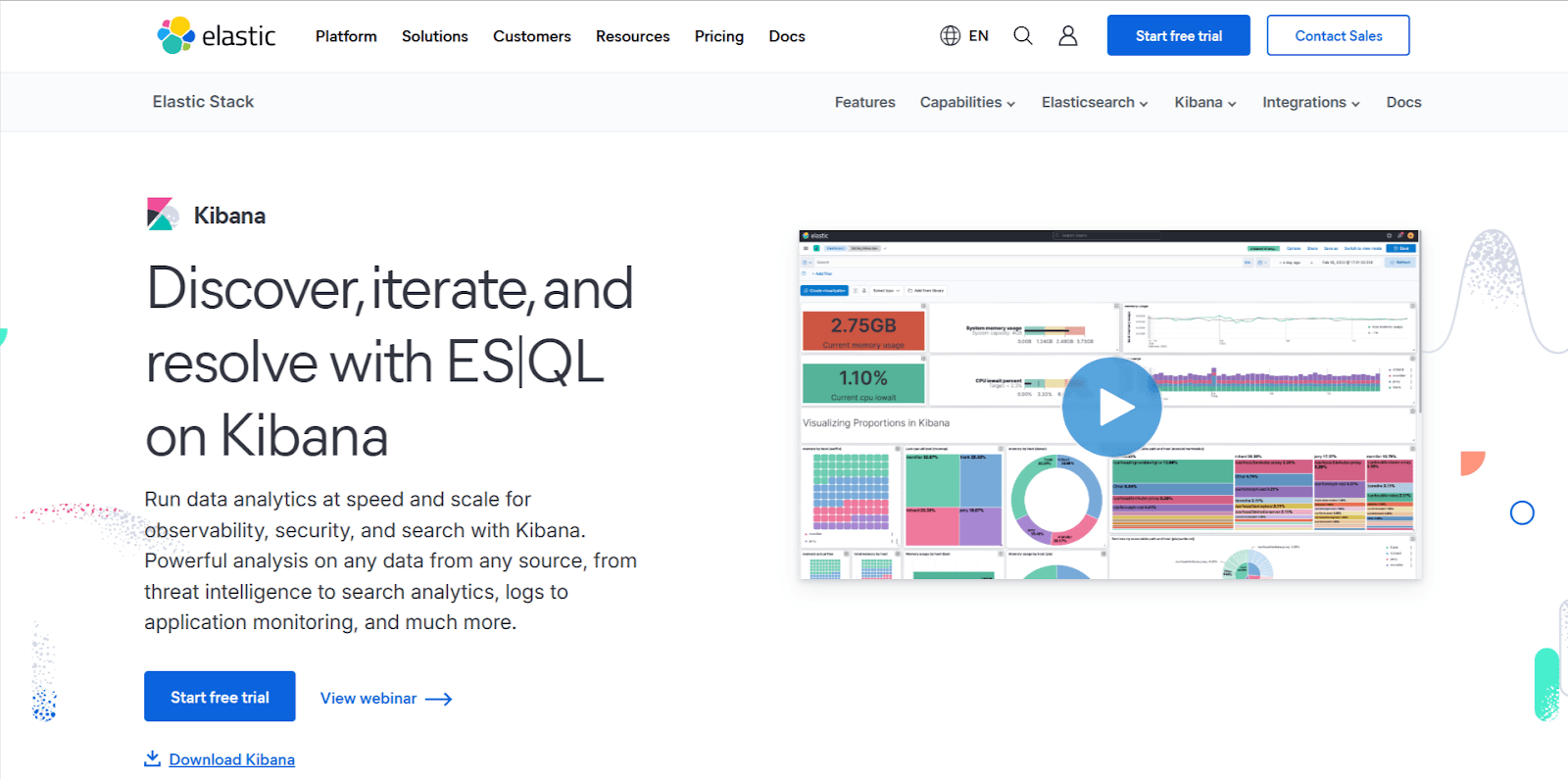Screen dimensions: 1568x779
Task: Expand the Capabilities dropdown
Action: (967, 102)
